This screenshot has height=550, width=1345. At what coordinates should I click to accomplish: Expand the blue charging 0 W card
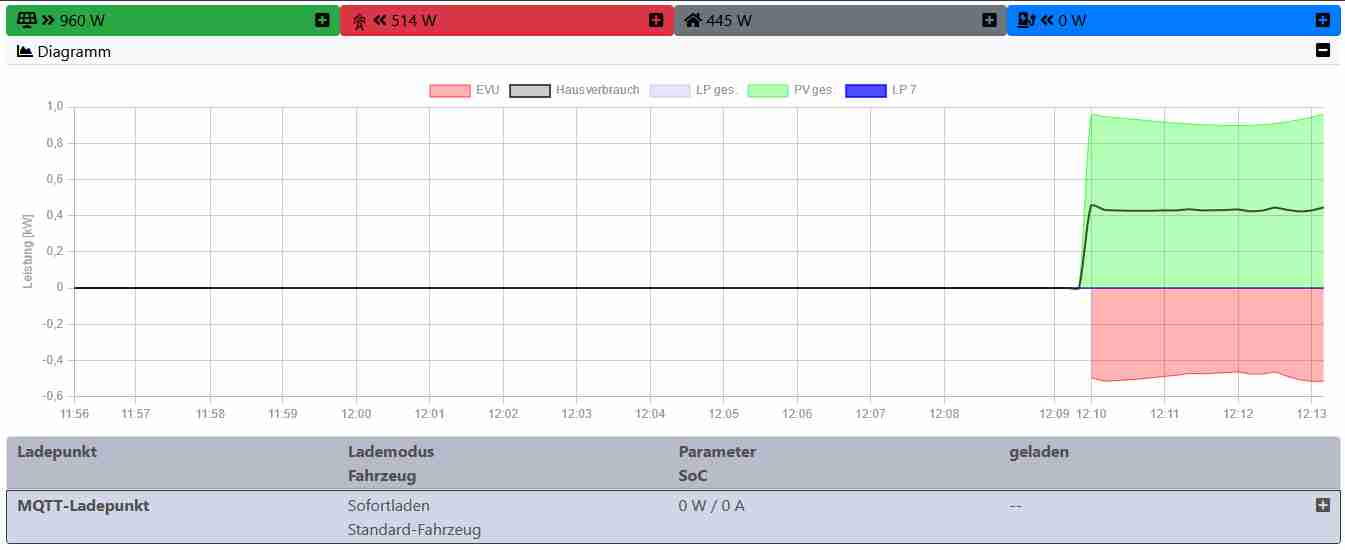click(1323, 20)
